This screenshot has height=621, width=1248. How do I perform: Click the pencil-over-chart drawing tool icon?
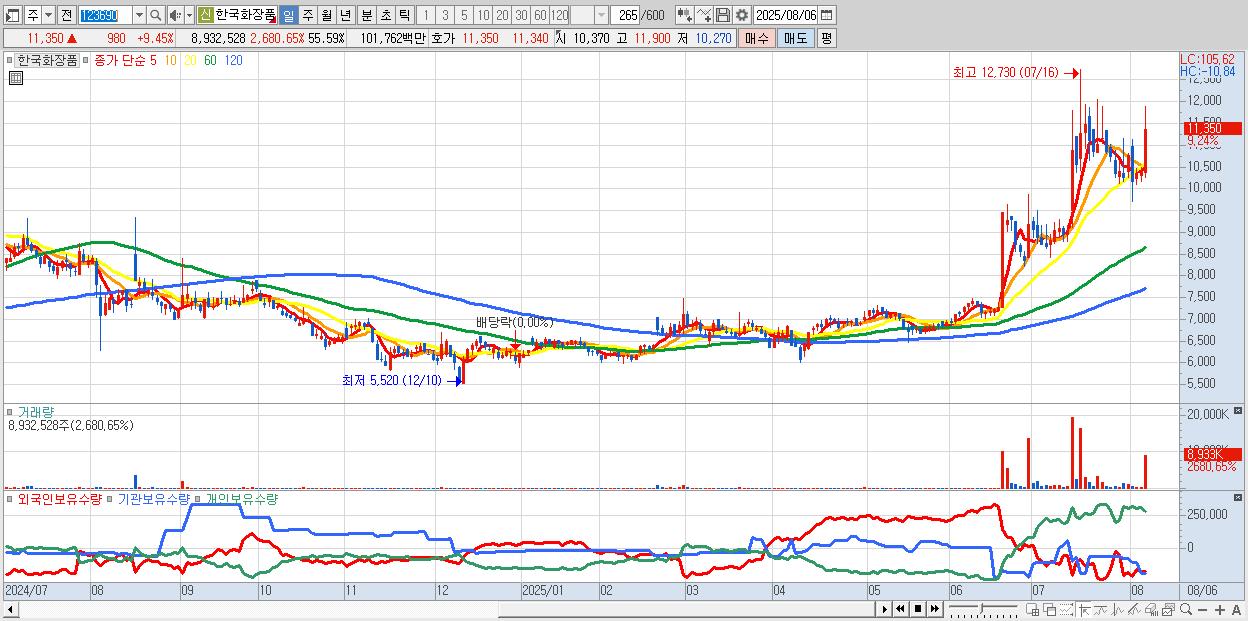pos(1135,609)
